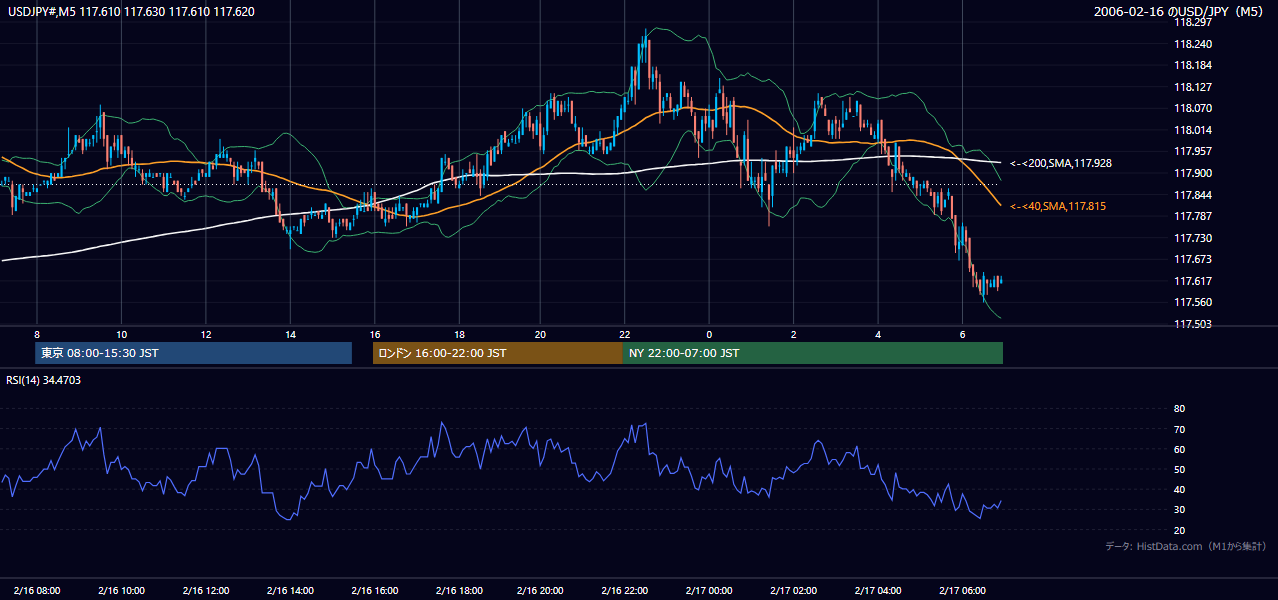This screenshot has width=1278, height=600.
Task: Click price axis label 117.844
Action: coord(1193,195)
